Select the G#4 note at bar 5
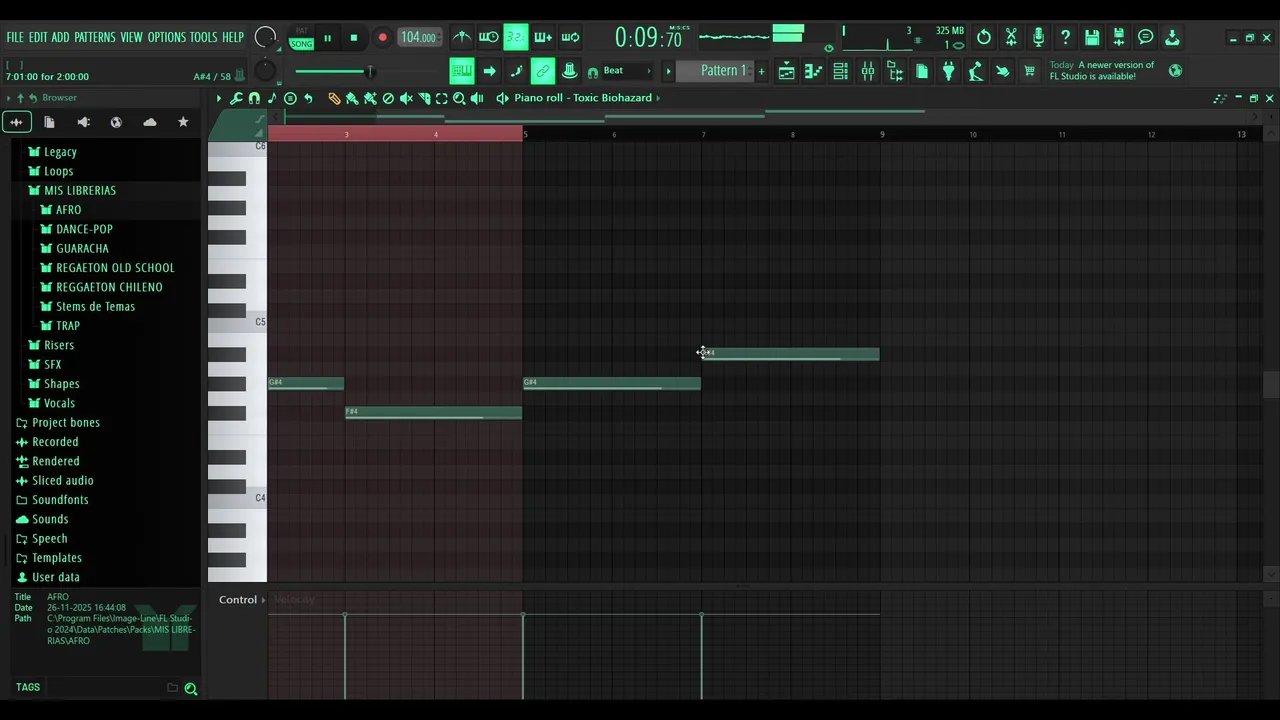 612,384
